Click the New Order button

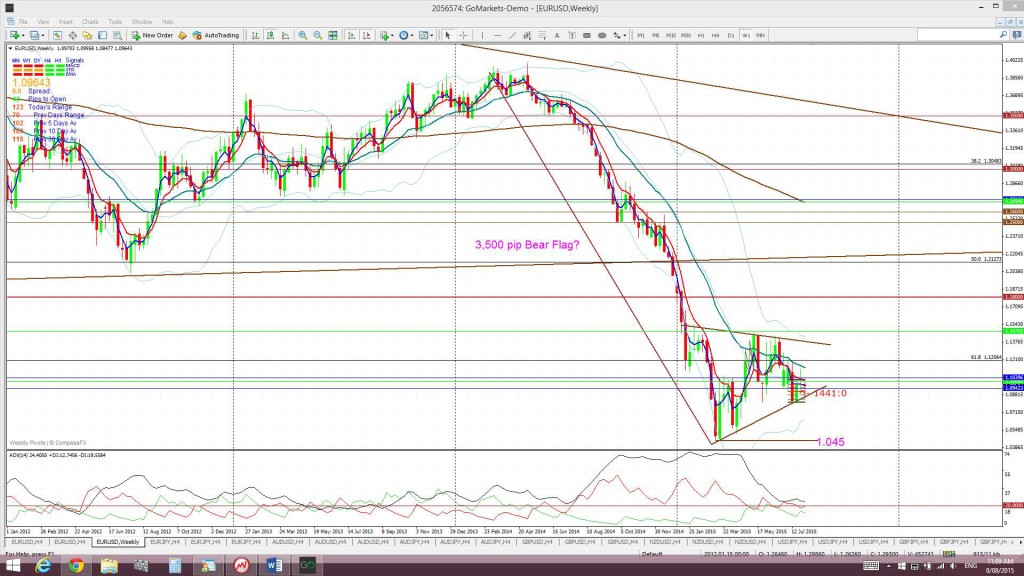tap(152, 35)
